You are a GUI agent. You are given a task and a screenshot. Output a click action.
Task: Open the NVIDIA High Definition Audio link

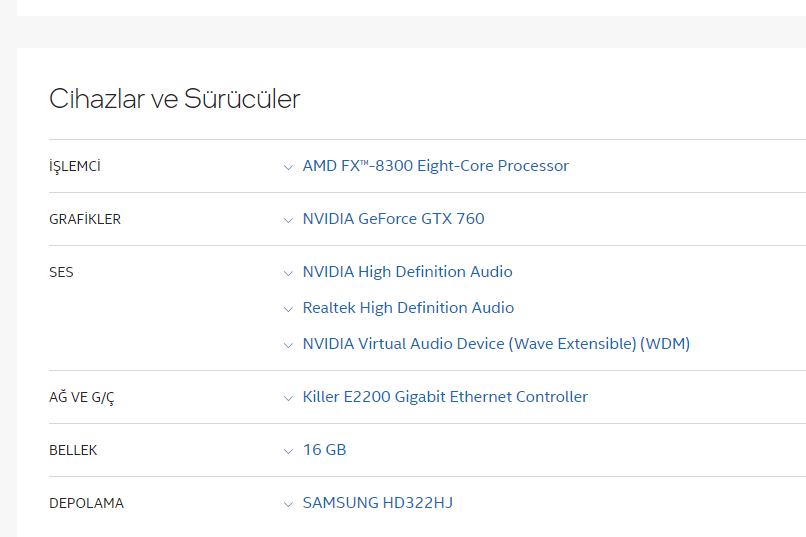[x=407, y=272]
